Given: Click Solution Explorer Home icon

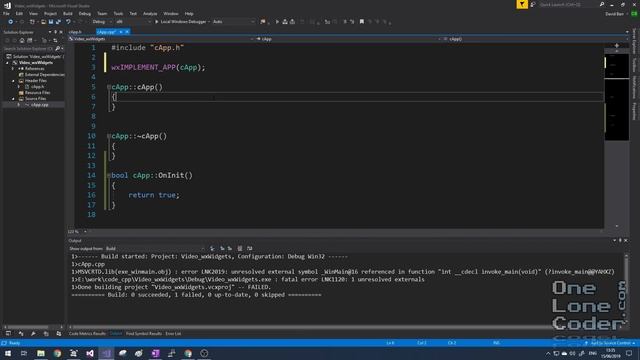Looking at the screenshot, I should [x=22, y=40].
